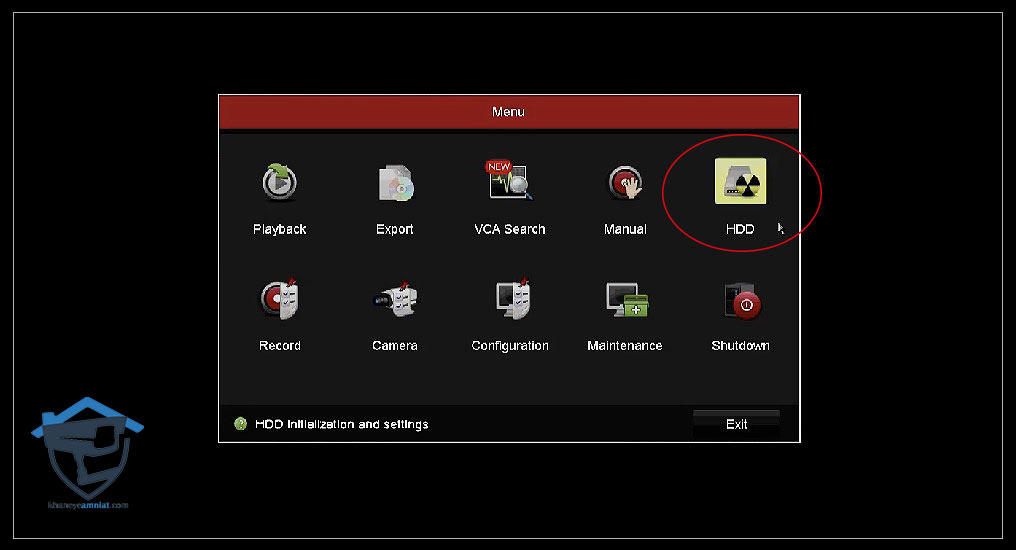Select the 'Playback' text label
This screenshot has width=1016, height=550.
click(279, 230)
